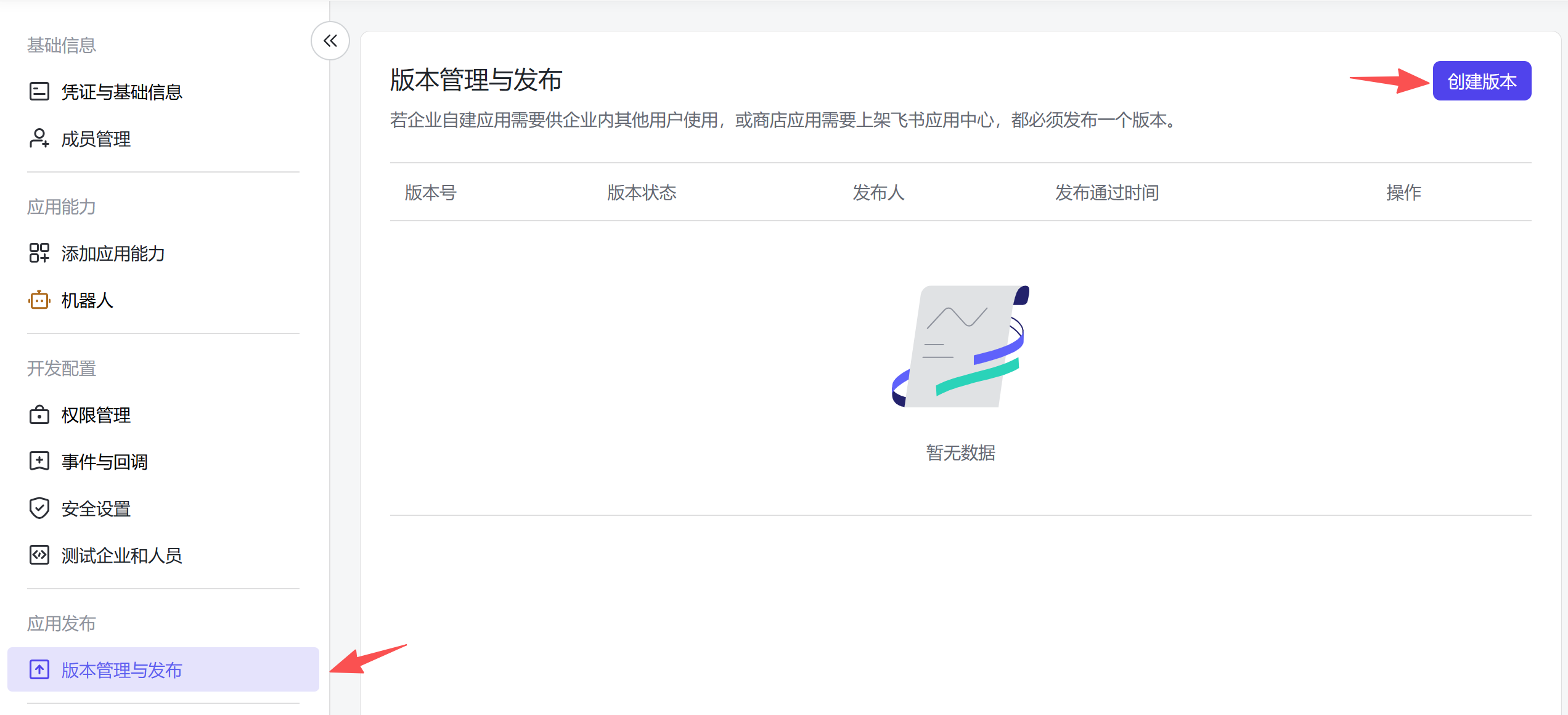Screen dimensions: 1568x715
Task: Click the orange robot icon
Action: pyautogui.click(x=39, y=300)
